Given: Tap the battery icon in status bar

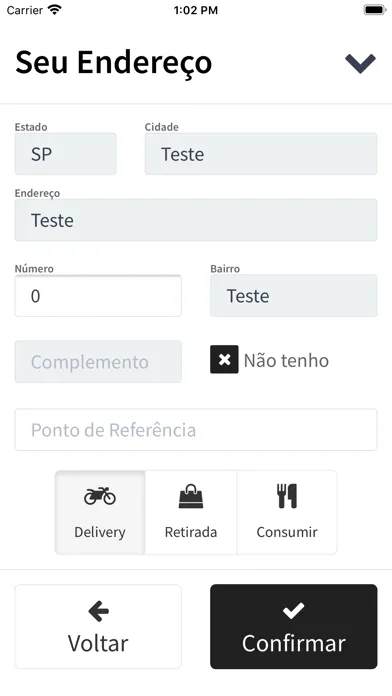Looking at the screenshot, I should click(375, 10).
